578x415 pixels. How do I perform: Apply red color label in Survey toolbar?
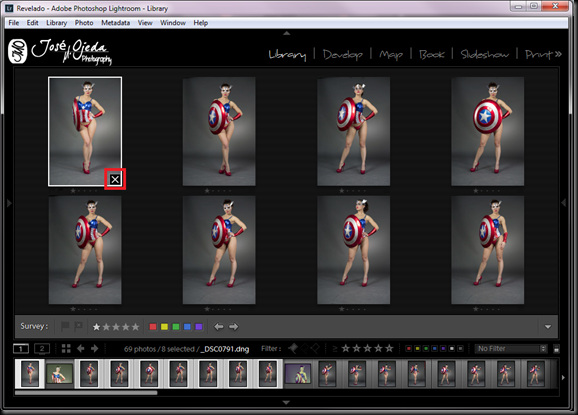pos(153,327)
